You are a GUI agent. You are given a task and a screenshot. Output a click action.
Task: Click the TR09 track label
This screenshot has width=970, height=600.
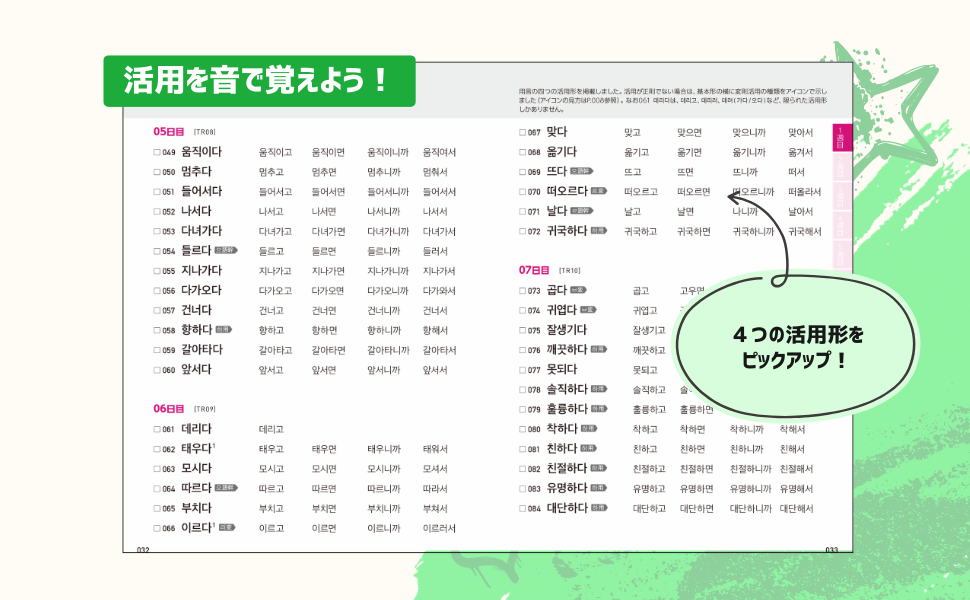pos(205,409)
